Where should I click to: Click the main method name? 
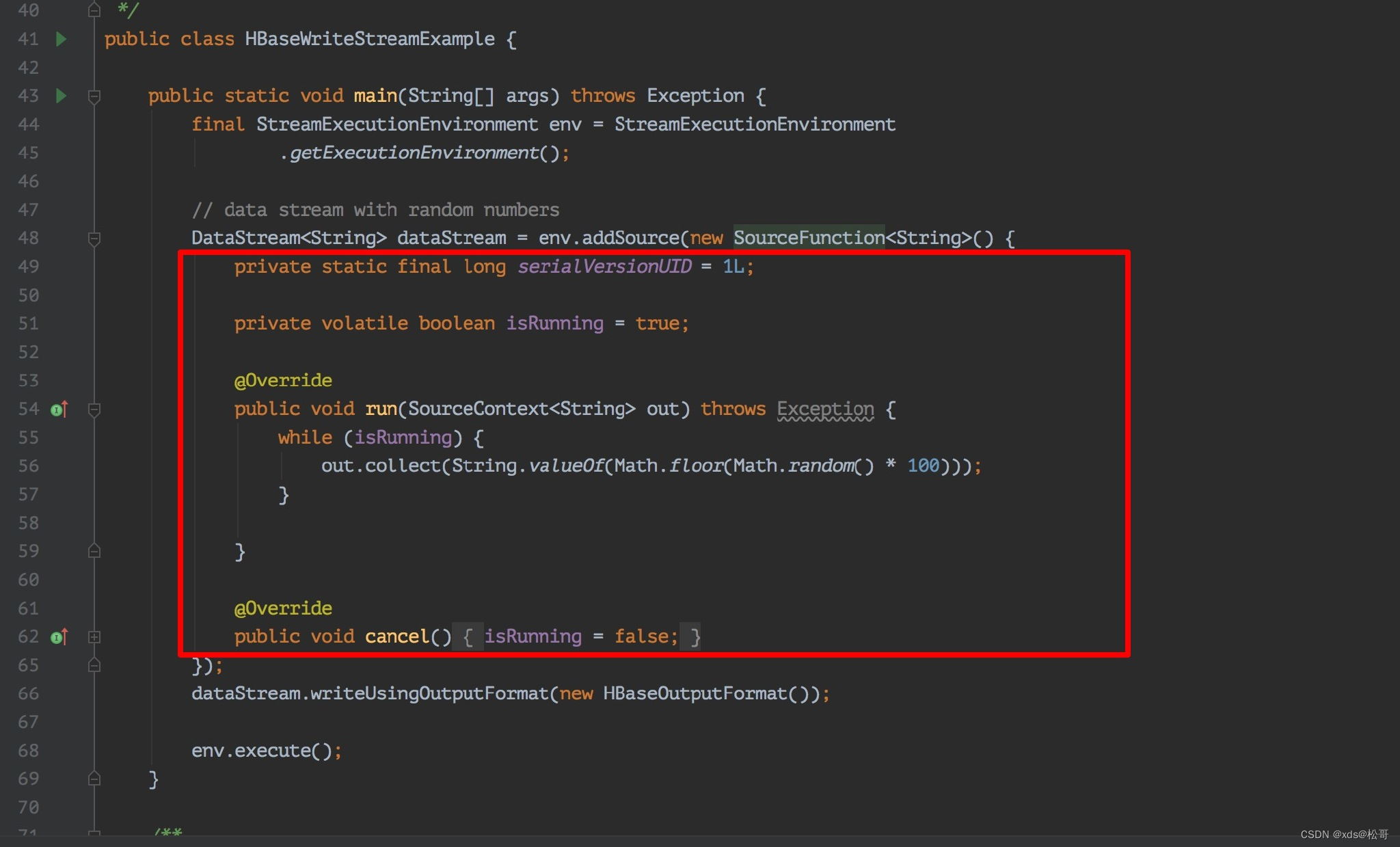click(x=375, y=96)
